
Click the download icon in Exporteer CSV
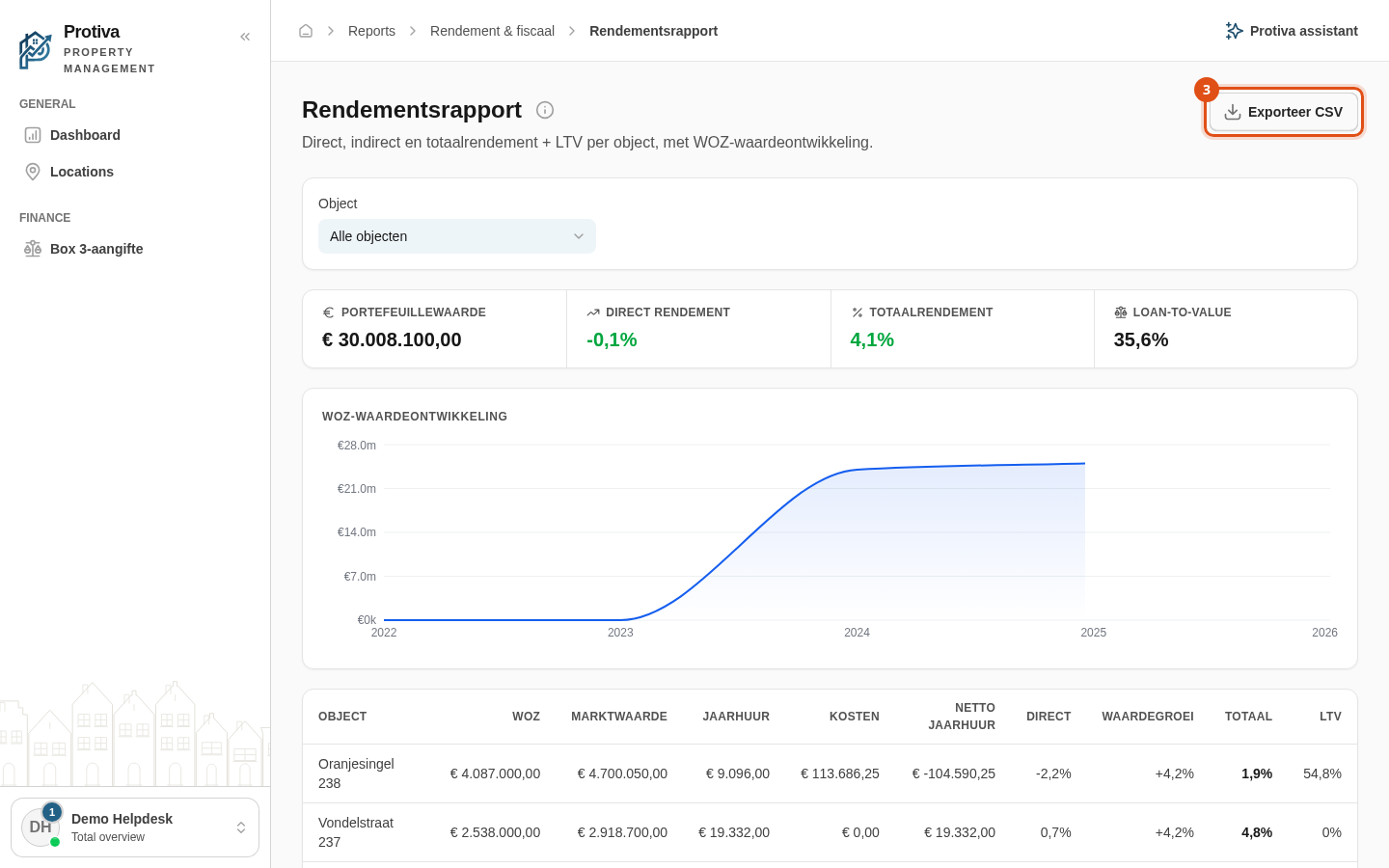pyautogui.click(x=1233, y=112)
